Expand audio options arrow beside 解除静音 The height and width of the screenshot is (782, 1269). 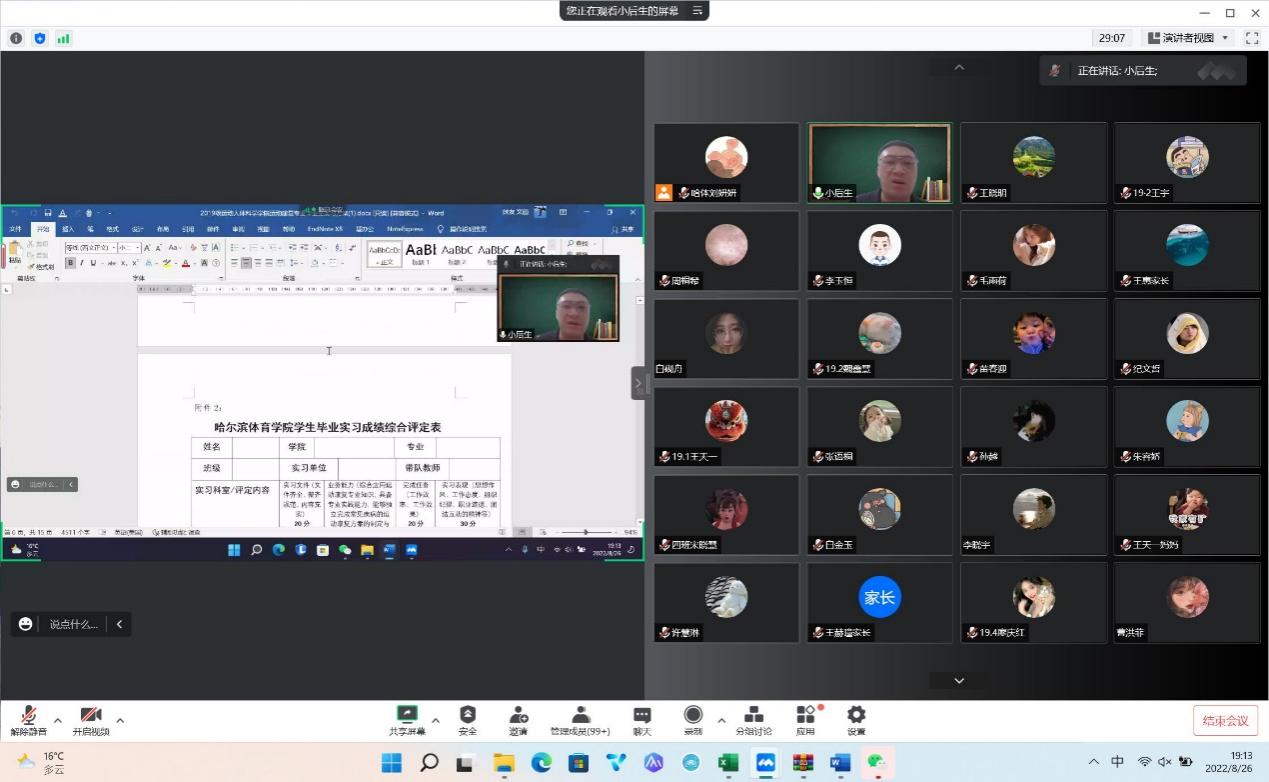57,720
